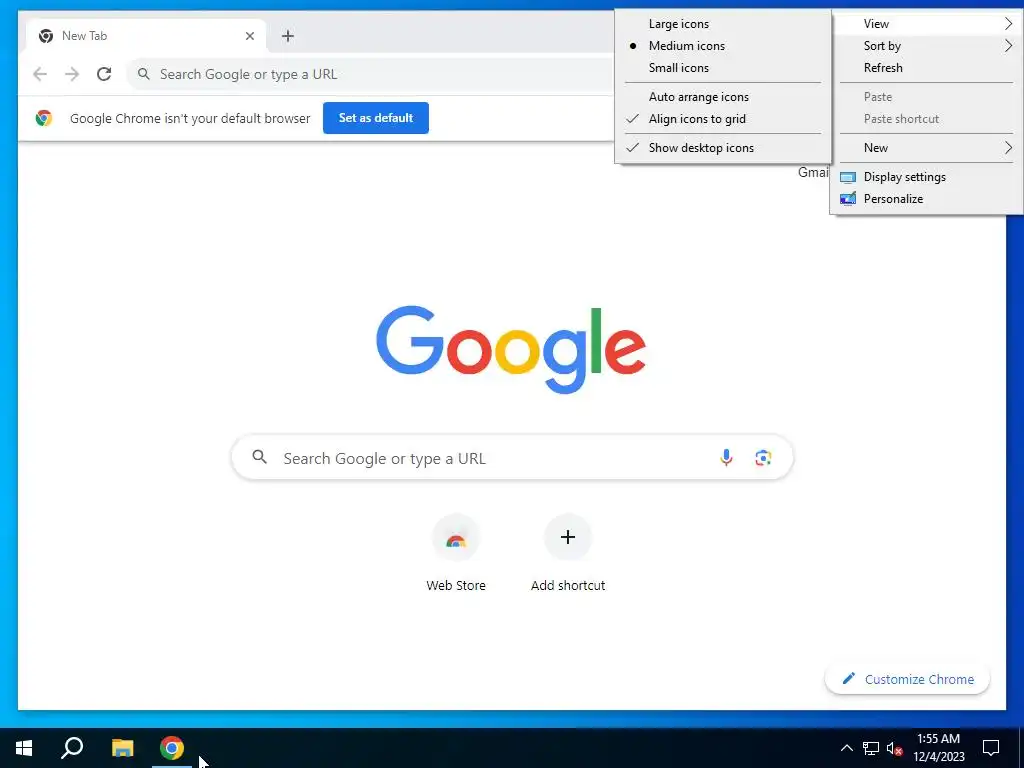Open a new tab with the plus icon
Image resolution: width=1024 pixels, height=768 pixels.
(x=287, y=36)
